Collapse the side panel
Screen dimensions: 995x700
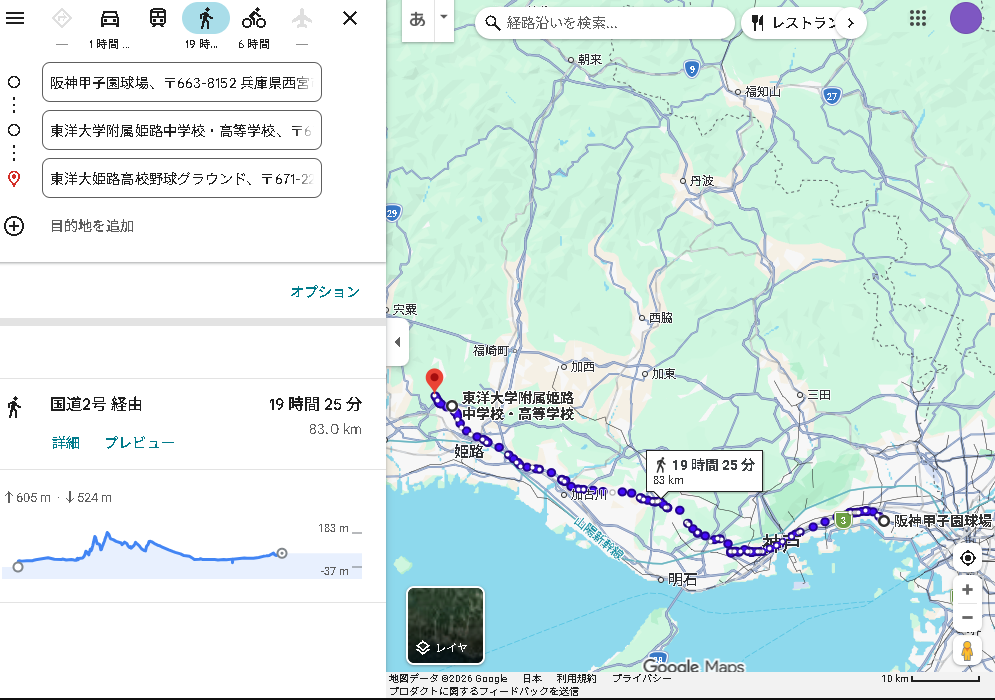pos(397,342)
